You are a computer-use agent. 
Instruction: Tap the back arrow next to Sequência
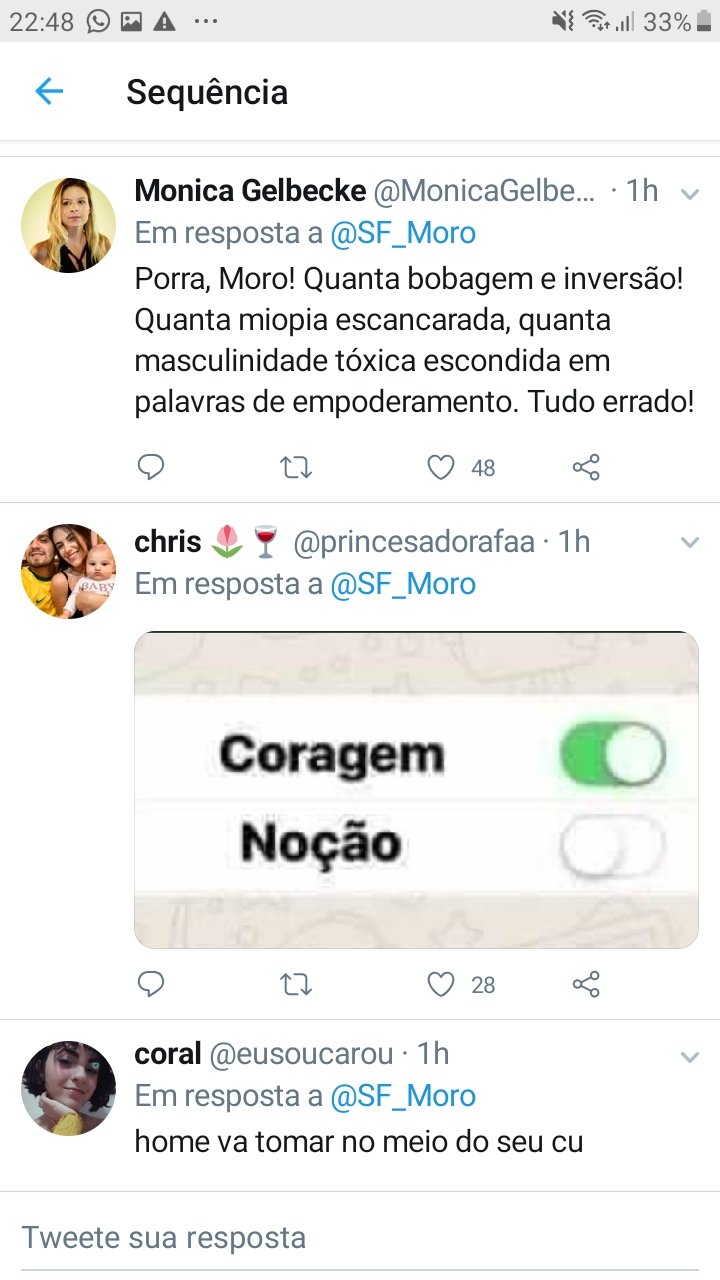click(49, 92)
